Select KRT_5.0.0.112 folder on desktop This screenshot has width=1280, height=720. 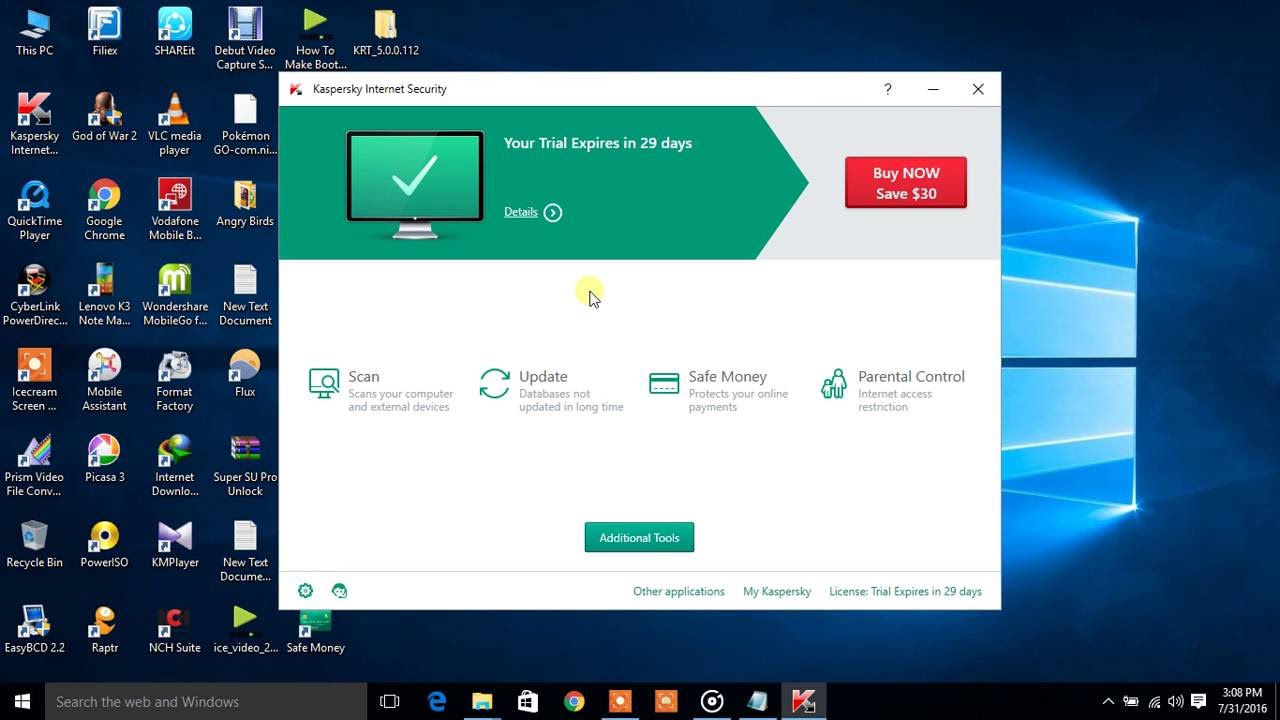coord(385,33)
